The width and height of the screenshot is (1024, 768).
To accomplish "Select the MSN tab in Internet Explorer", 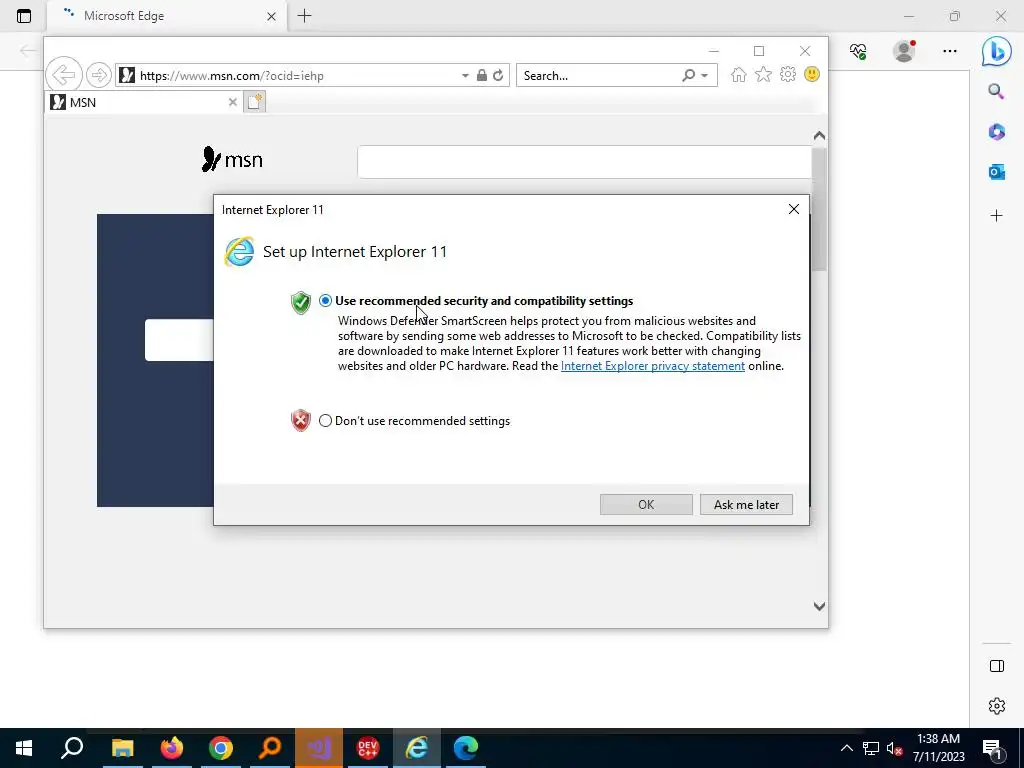I will [x=144, y=103].
